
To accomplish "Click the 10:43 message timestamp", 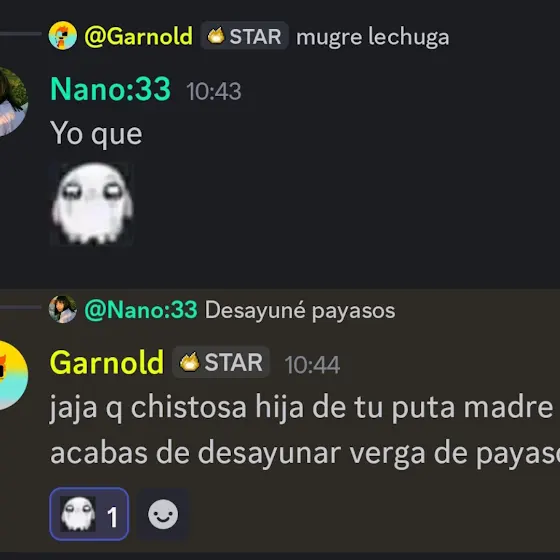I will 214,91.
